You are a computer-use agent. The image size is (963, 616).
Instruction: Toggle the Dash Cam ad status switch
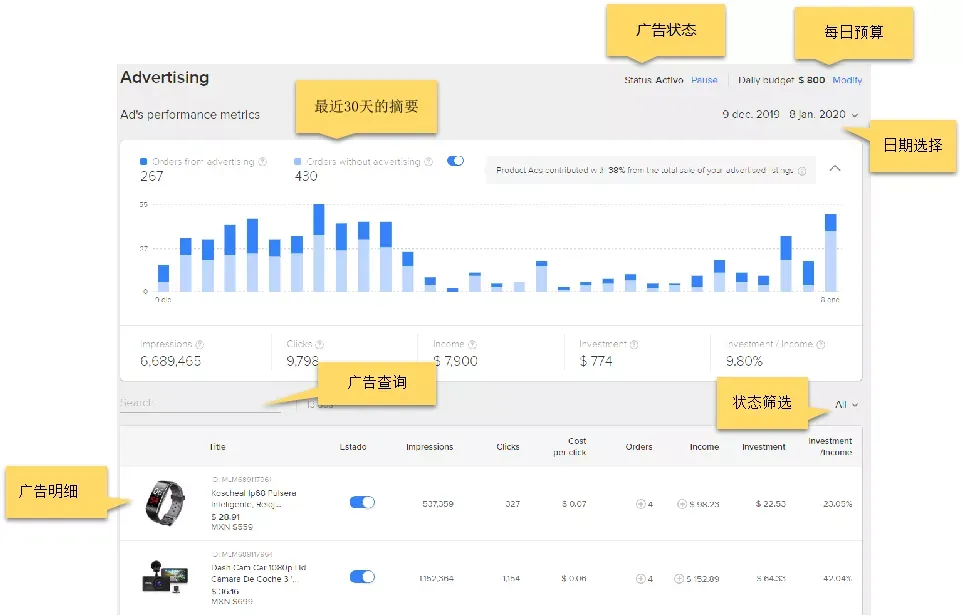tap(362, 577)
